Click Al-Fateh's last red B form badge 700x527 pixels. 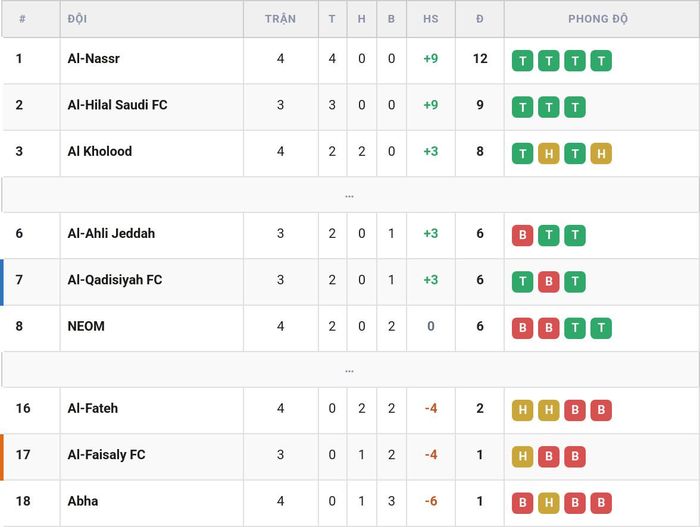coord(601,410)
